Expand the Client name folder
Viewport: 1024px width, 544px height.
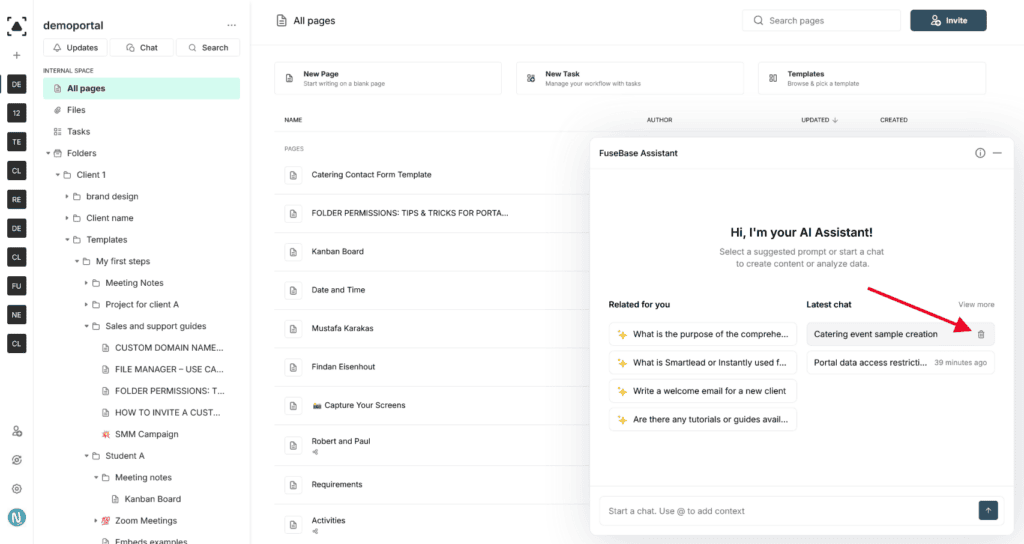click(67, 218)
